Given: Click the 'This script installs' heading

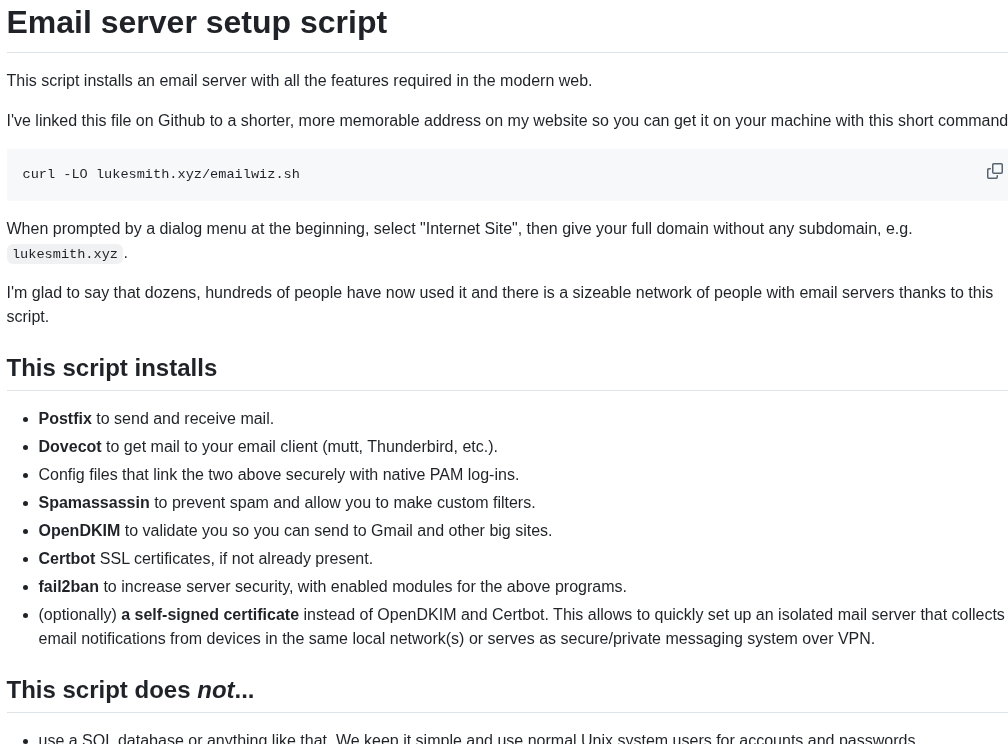Looking at the screenshot, I should pos(112,368).
